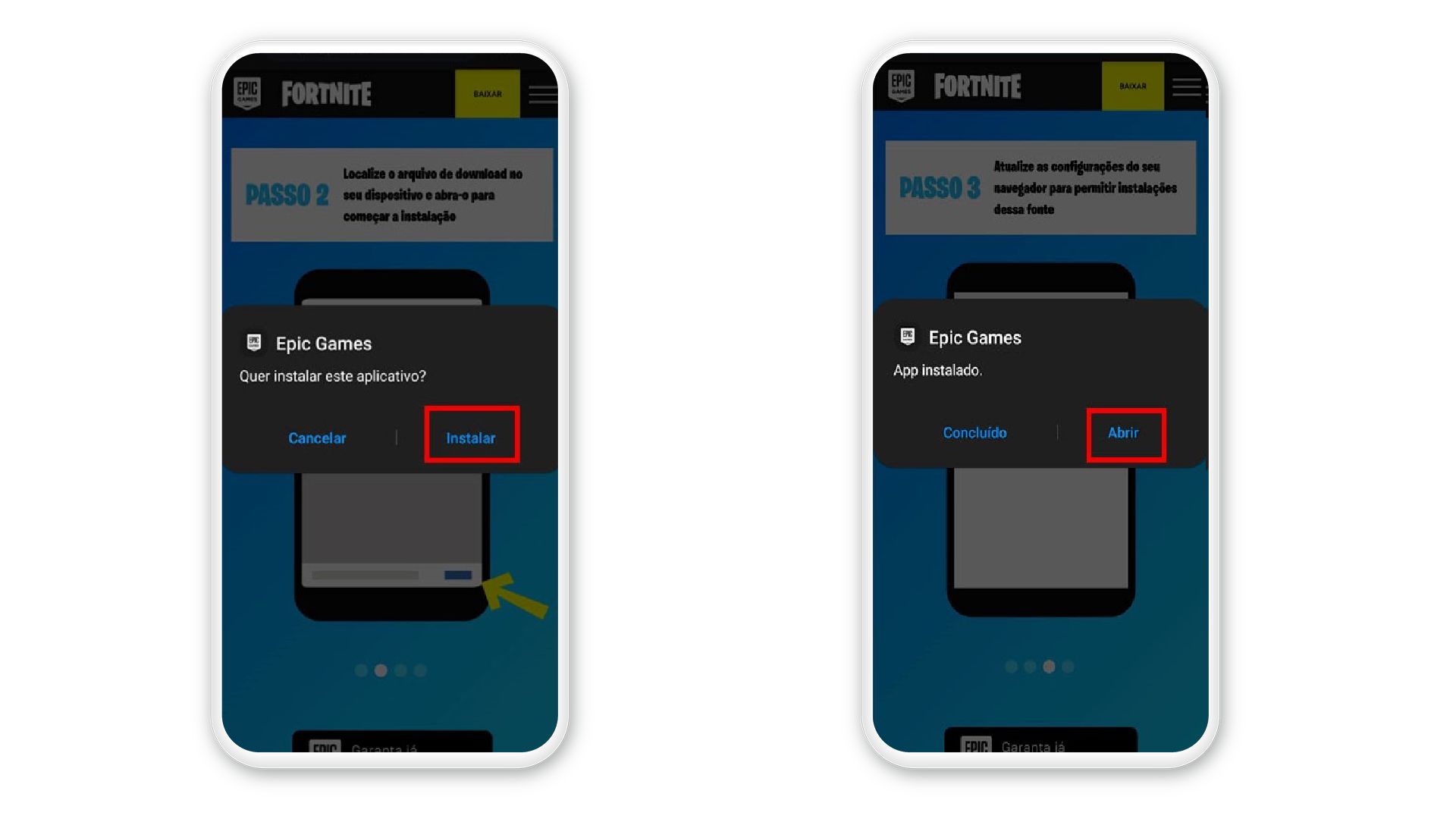Select Cancelar to cancel installation

click(x=316, y=437)
